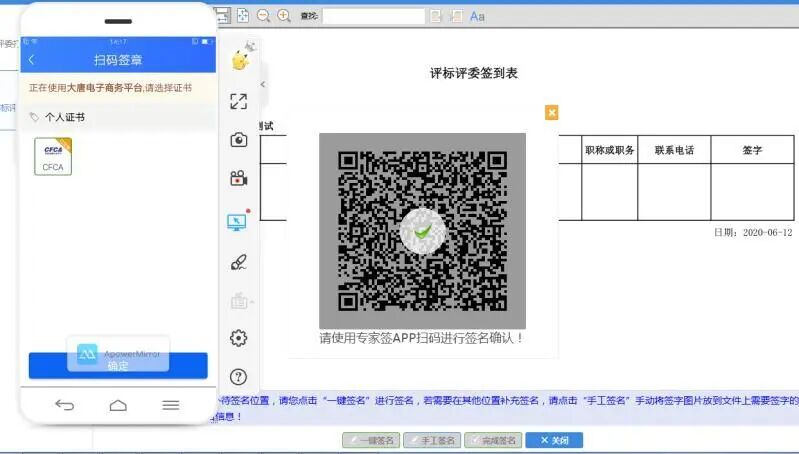799x454 pixels.
Task: Select the CFCA personal certificate
Action: pyautogui.click(x=53, y=157)
